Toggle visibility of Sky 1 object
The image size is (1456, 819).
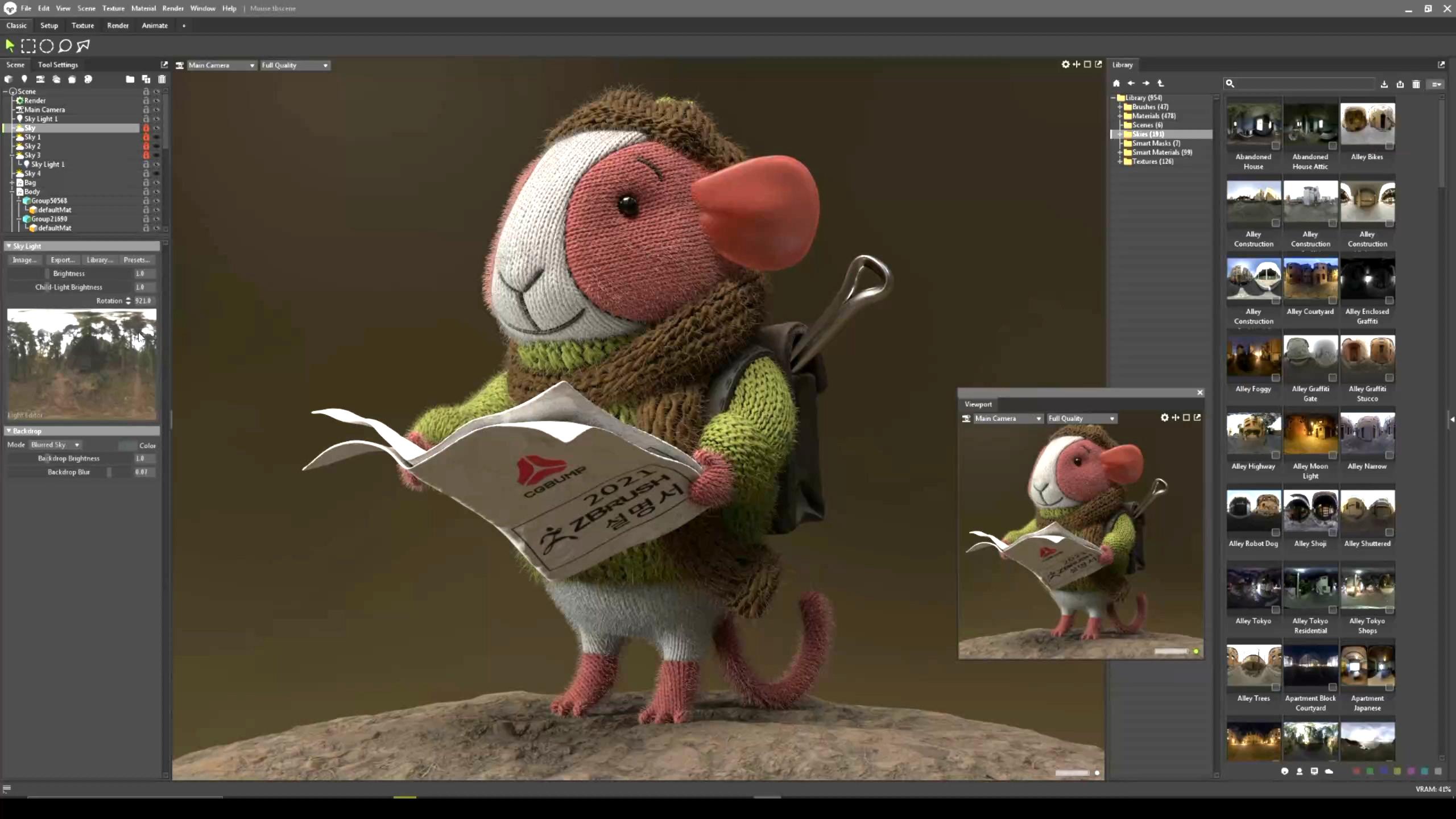coord(156,137)
